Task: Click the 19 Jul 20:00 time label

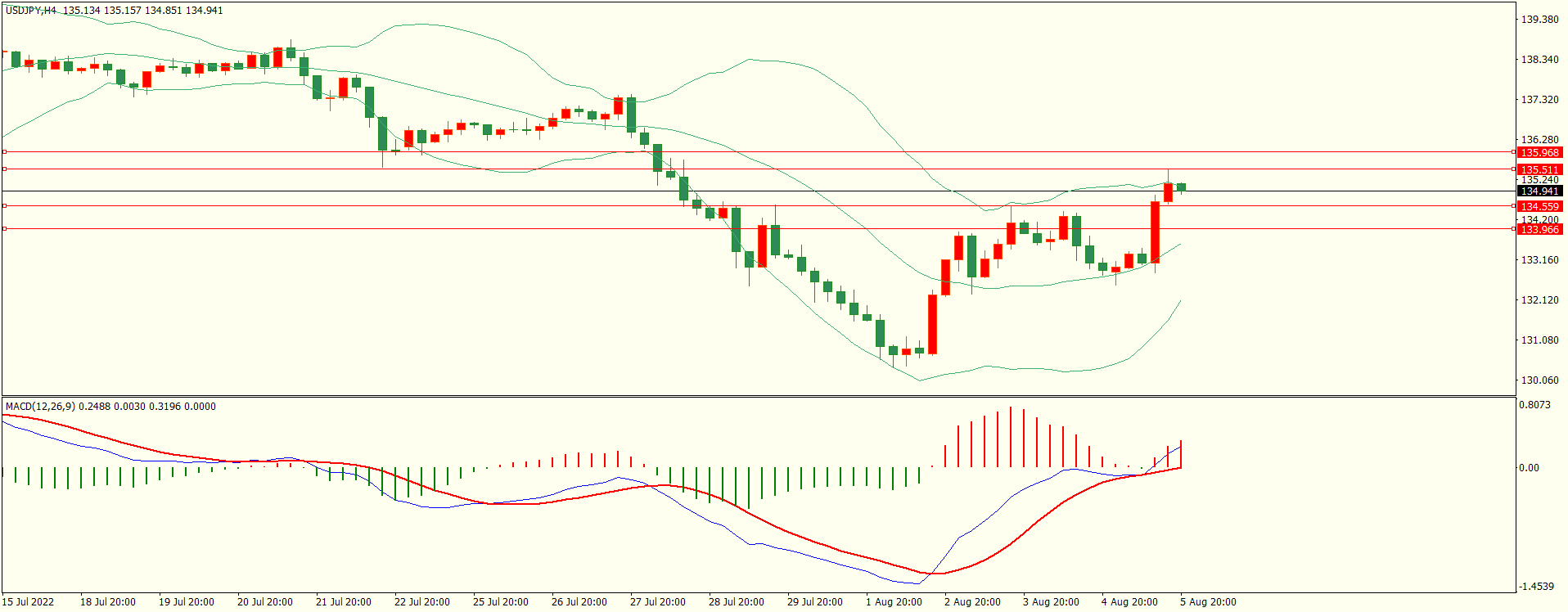Action: 187,602
